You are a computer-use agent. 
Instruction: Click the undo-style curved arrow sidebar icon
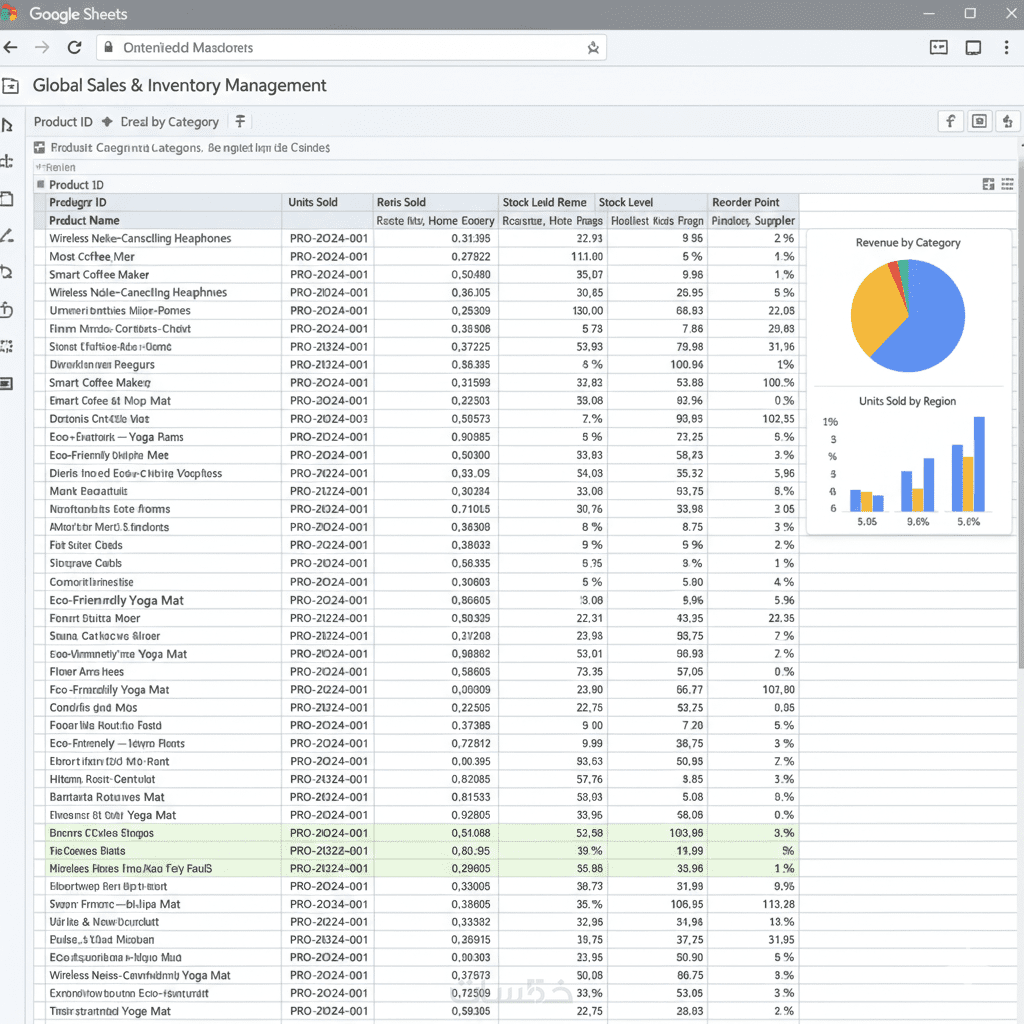pyautogui.click(x=7, y=310)
